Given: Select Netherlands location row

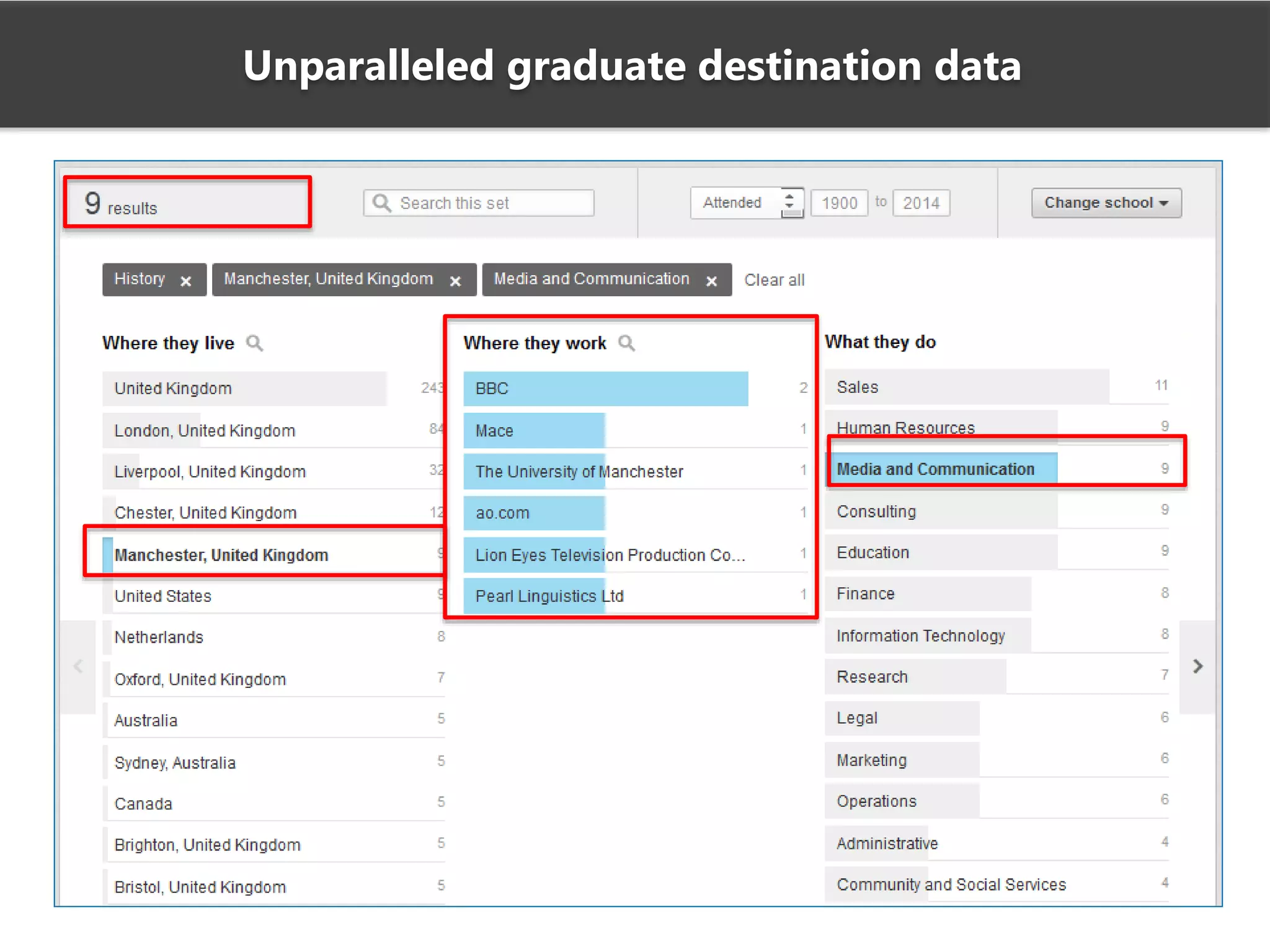Looking at the screenshot, I should (x=273, y=637).
